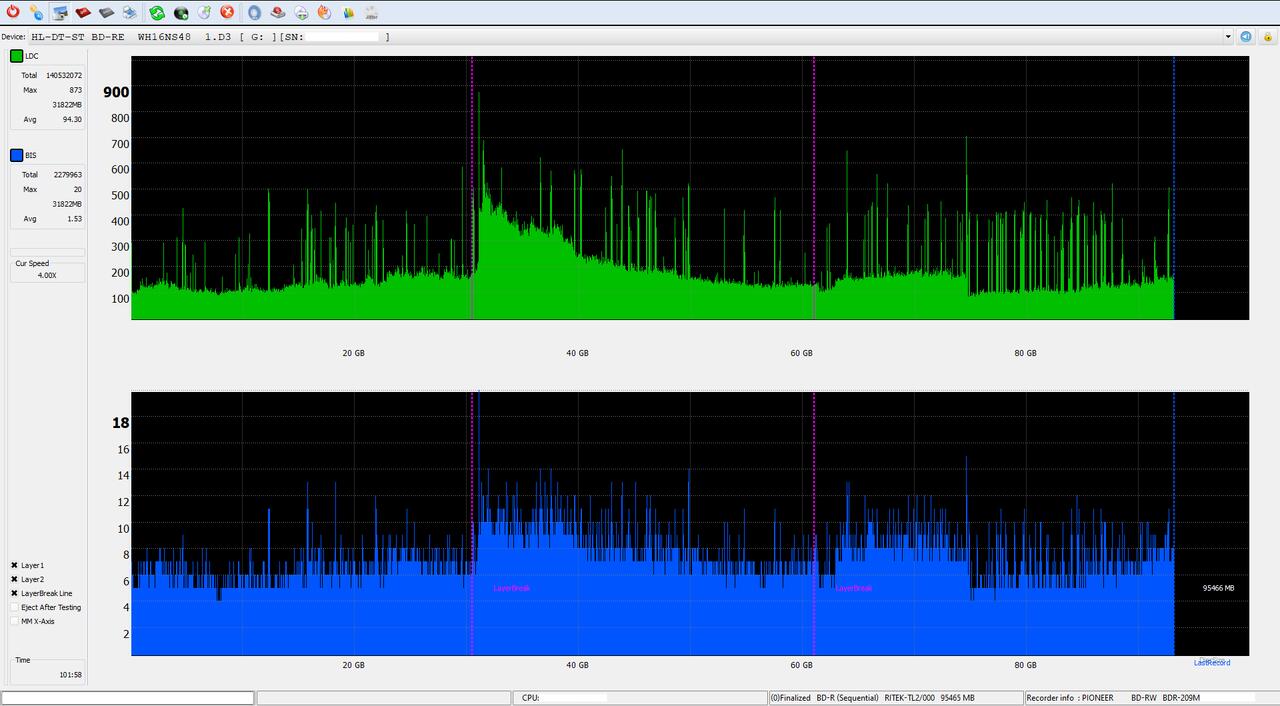Viewport: 1280px width, 706px height.
Task: Click the BIS Avg value 1.53
Action: click(75, 218)
